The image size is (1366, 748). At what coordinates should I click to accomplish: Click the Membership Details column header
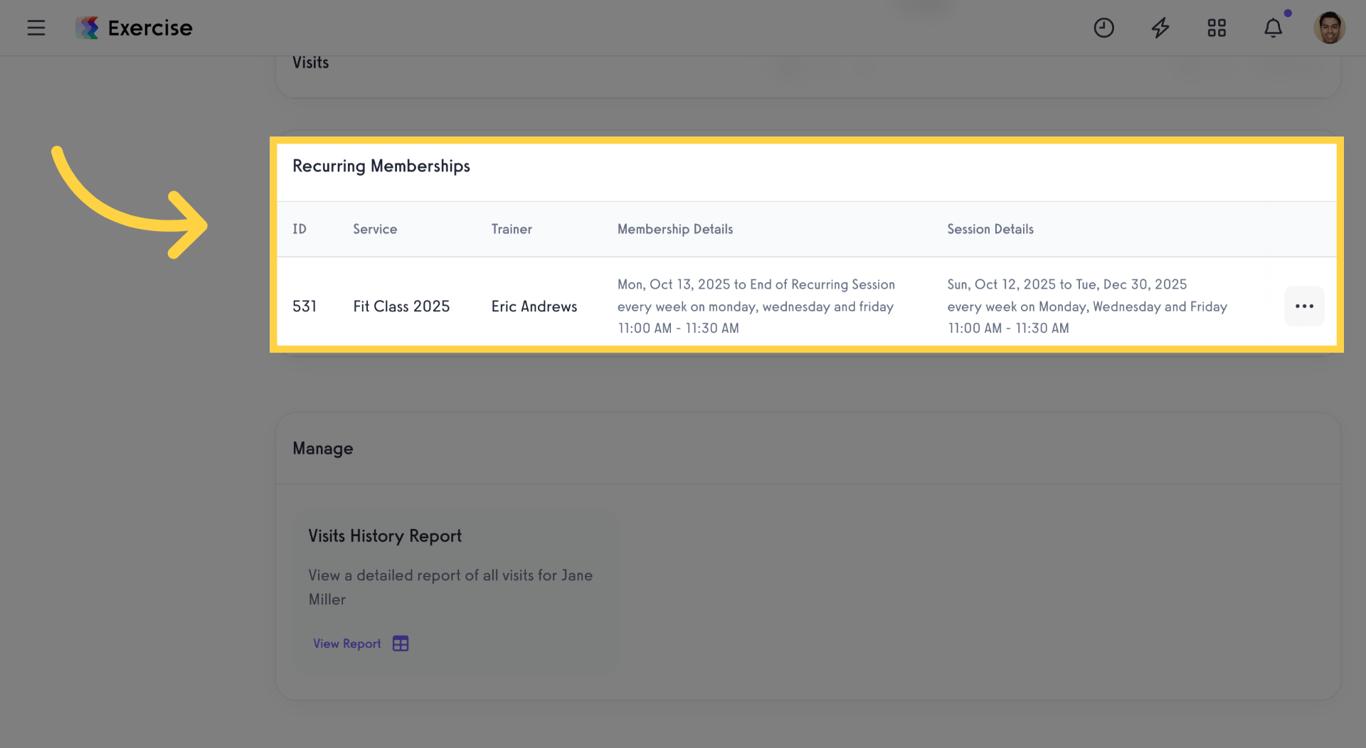675,229
